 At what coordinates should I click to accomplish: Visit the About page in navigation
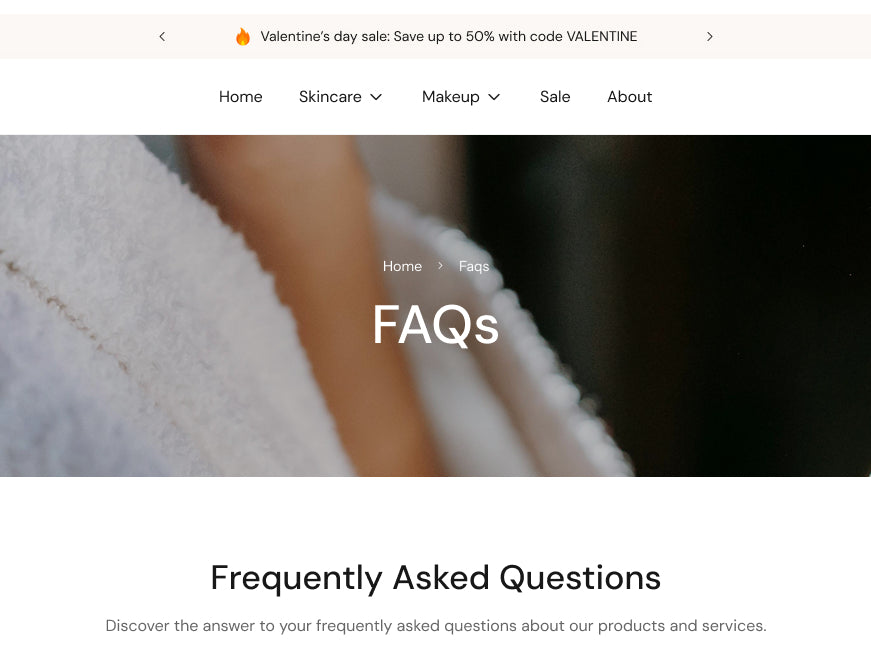[x=629, y=97]
